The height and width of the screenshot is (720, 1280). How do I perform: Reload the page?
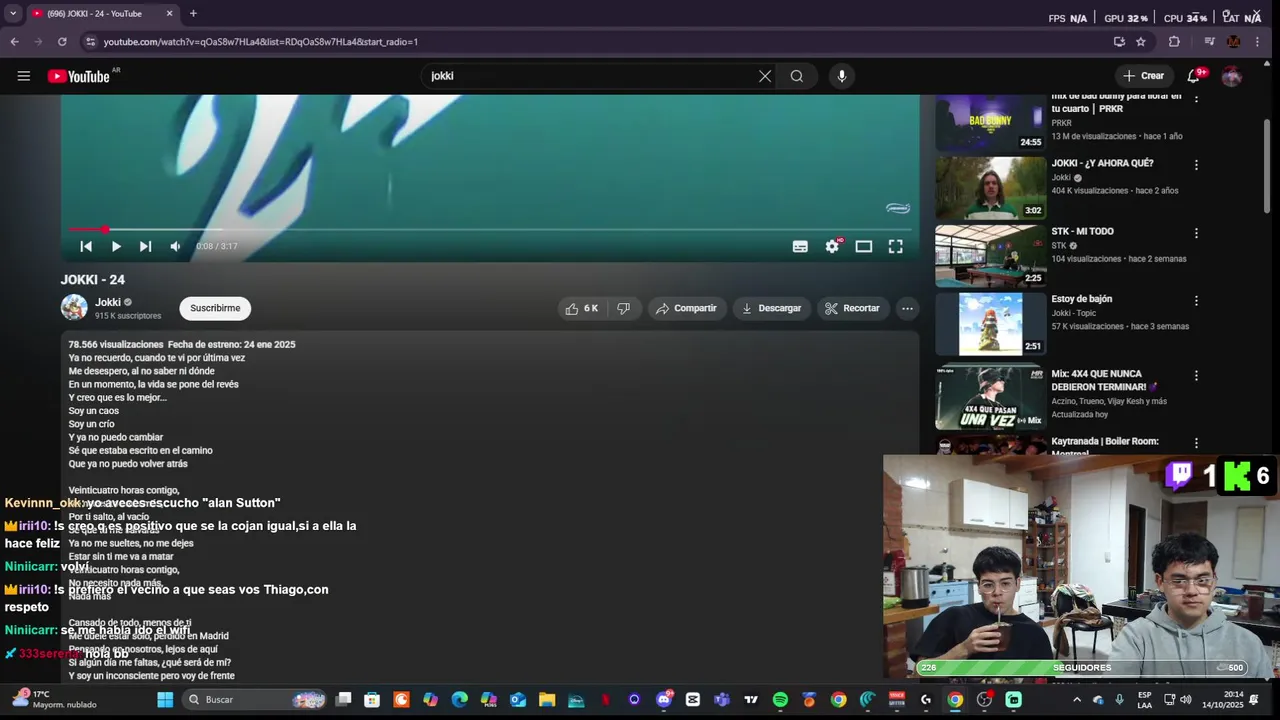62,42
